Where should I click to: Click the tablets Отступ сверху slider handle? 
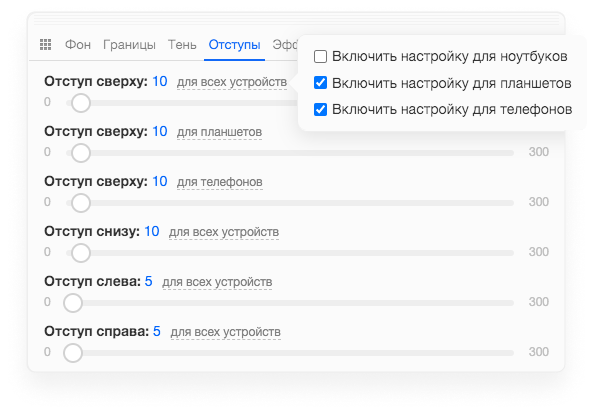pos(81,153)
